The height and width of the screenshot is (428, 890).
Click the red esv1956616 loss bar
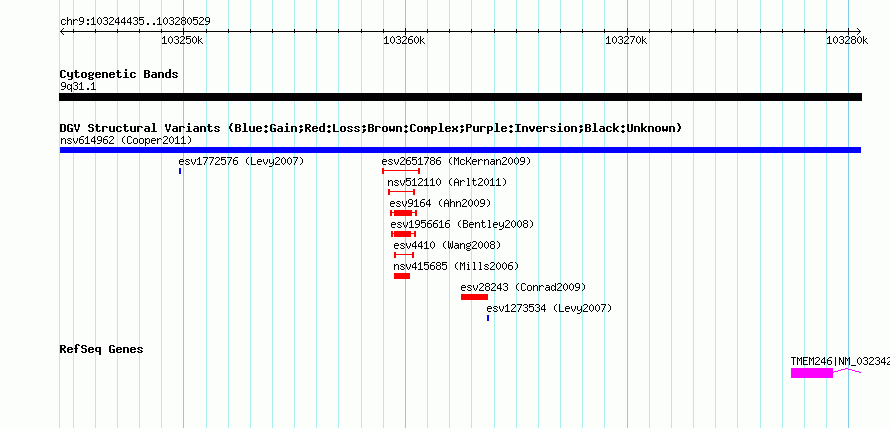(404, 234)
